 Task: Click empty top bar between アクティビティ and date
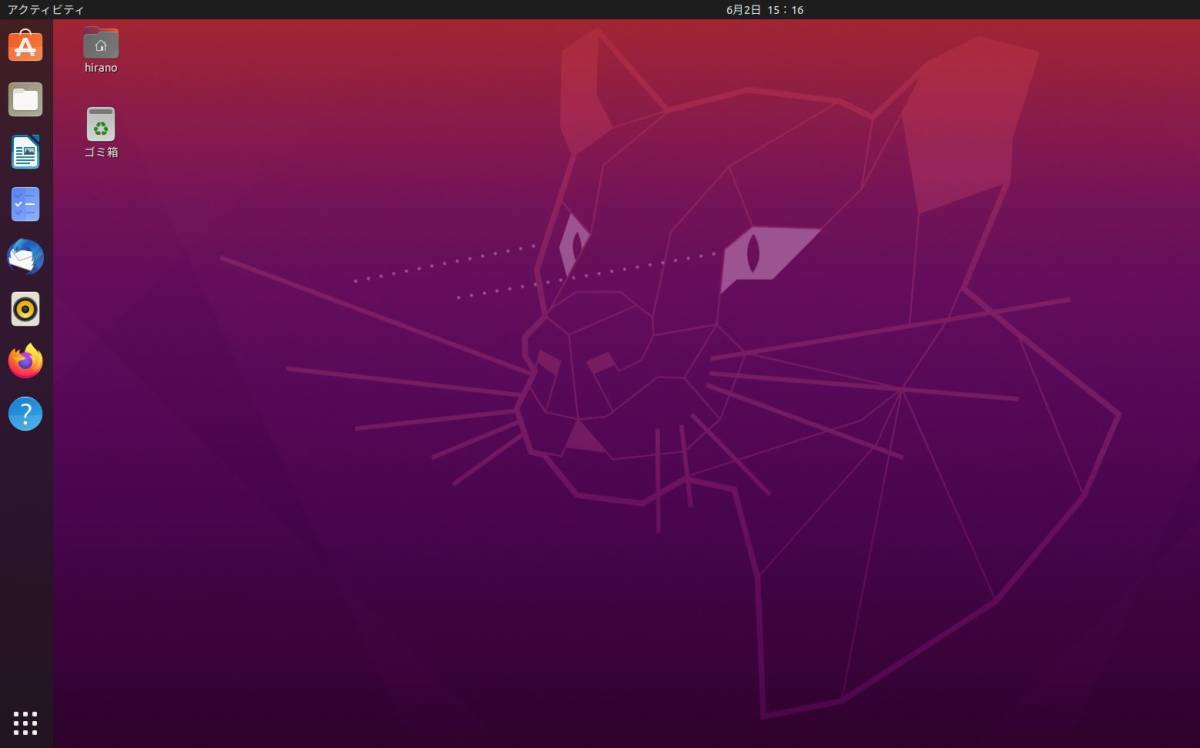coord(400,10)
